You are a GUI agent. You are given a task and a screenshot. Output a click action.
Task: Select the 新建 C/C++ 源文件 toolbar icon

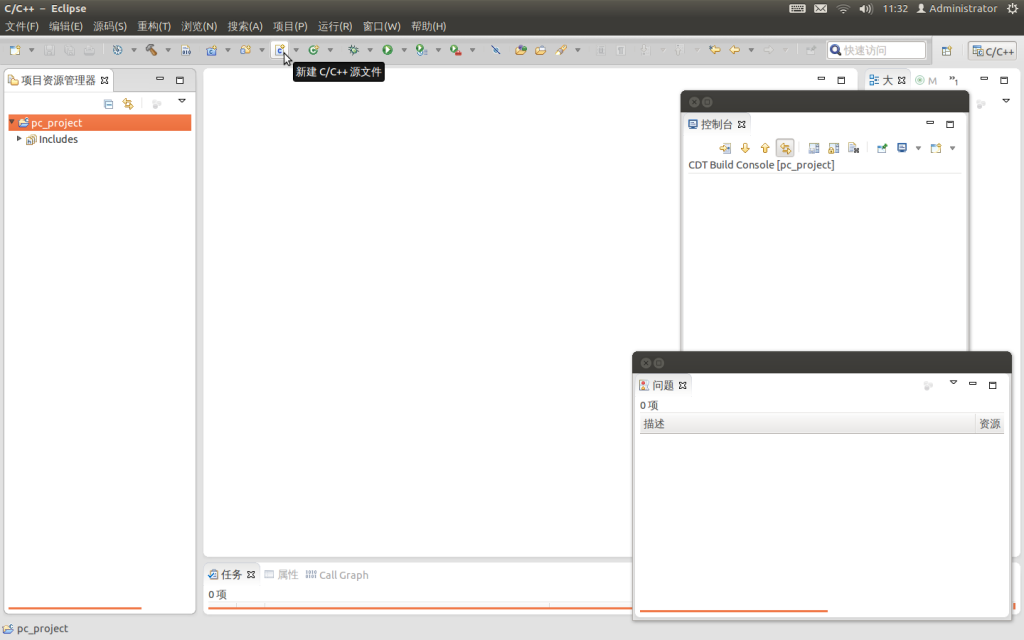tap(281, 49)
